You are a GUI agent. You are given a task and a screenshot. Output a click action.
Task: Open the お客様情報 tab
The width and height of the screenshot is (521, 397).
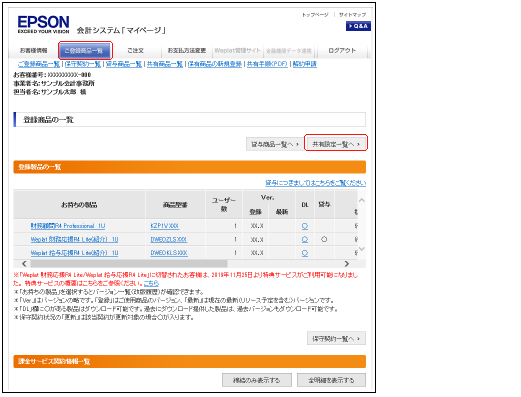(33, 50)
